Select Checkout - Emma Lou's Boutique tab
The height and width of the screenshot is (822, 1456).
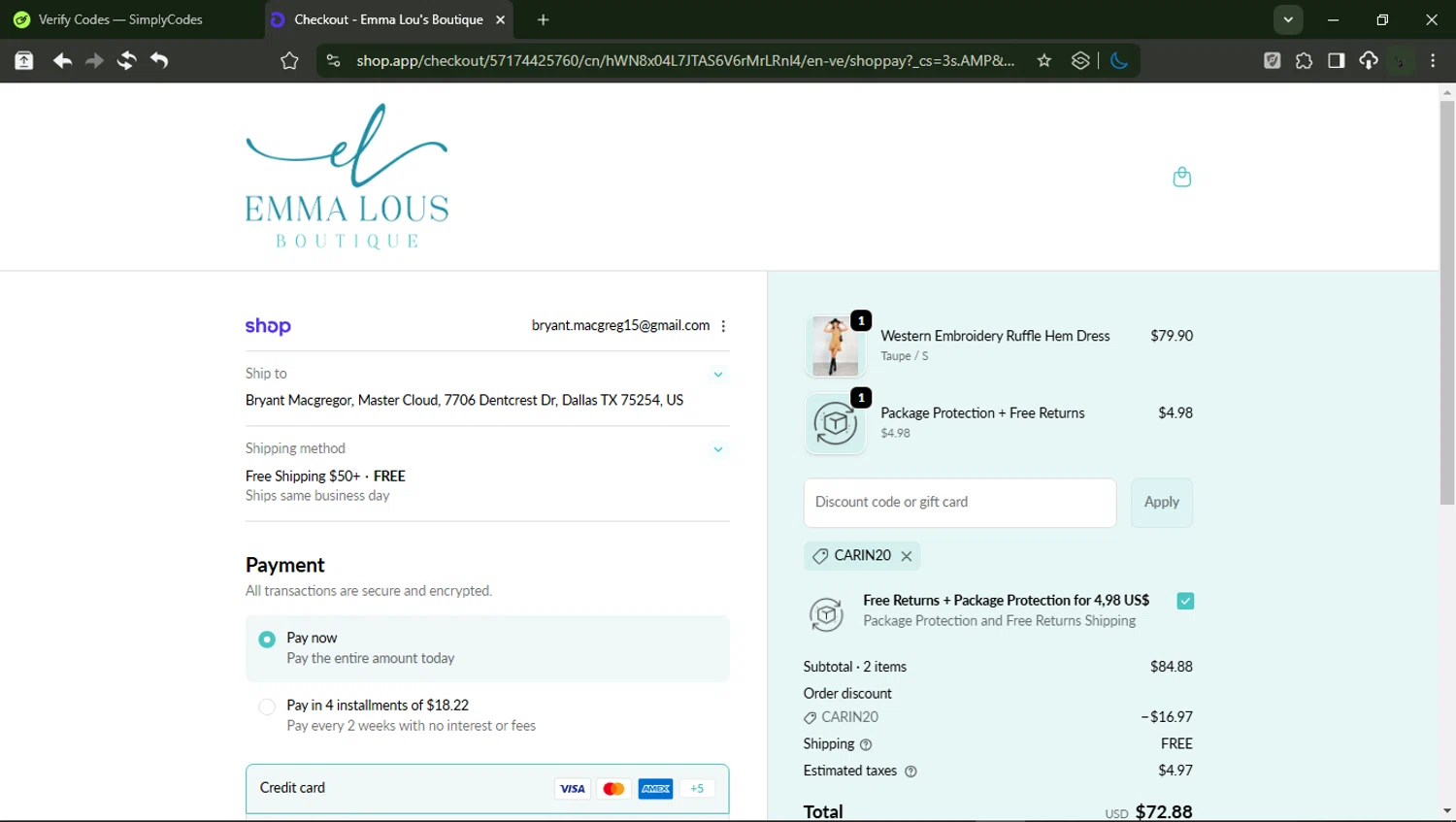coord(388,19)
